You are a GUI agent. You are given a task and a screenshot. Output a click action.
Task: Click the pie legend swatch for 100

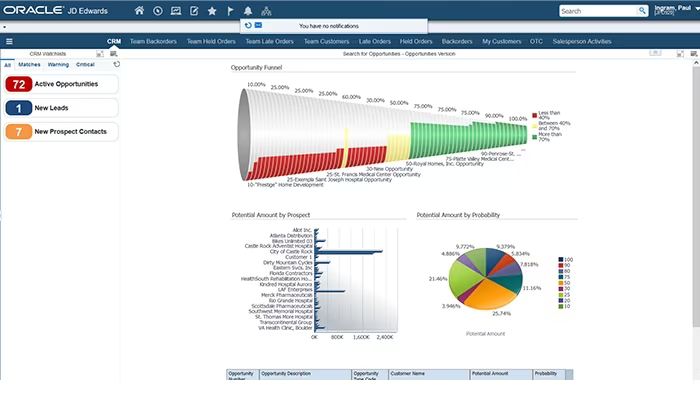pos(561,259)
